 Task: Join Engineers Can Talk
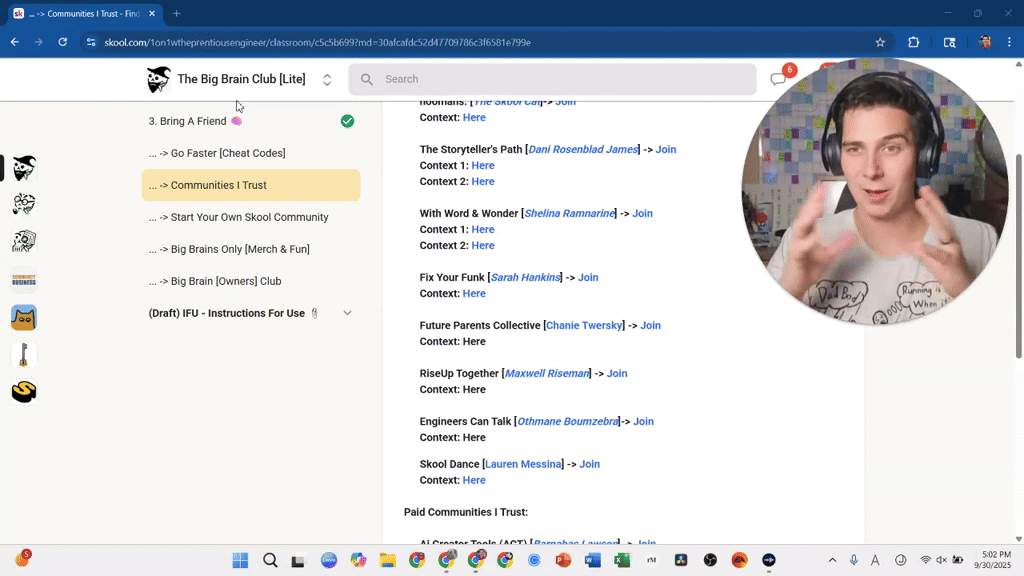click(643, 421)
